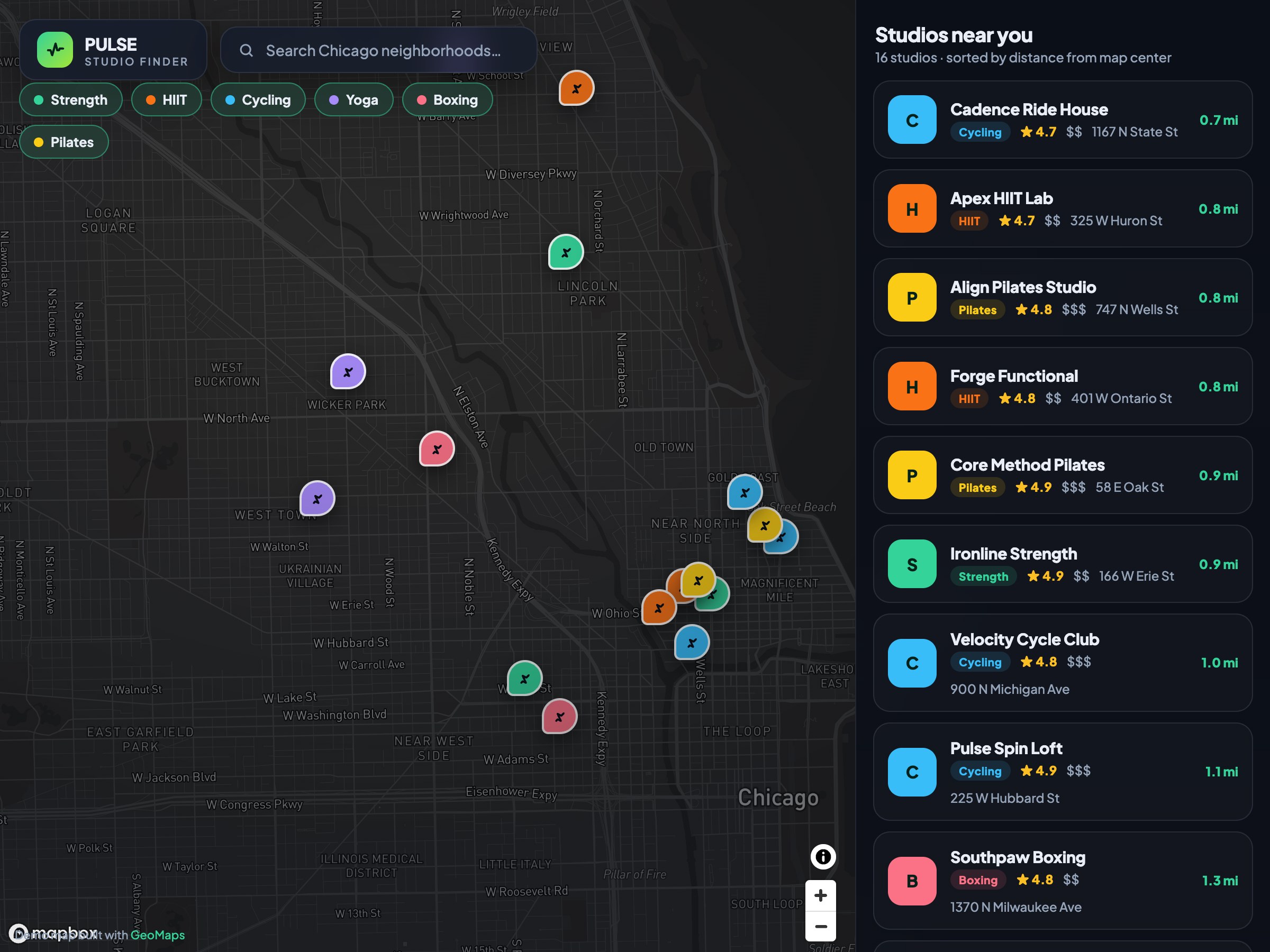Focus the Search Chicago neighborhoods field
Viewport: 1270px width, 952px height.
378,50
